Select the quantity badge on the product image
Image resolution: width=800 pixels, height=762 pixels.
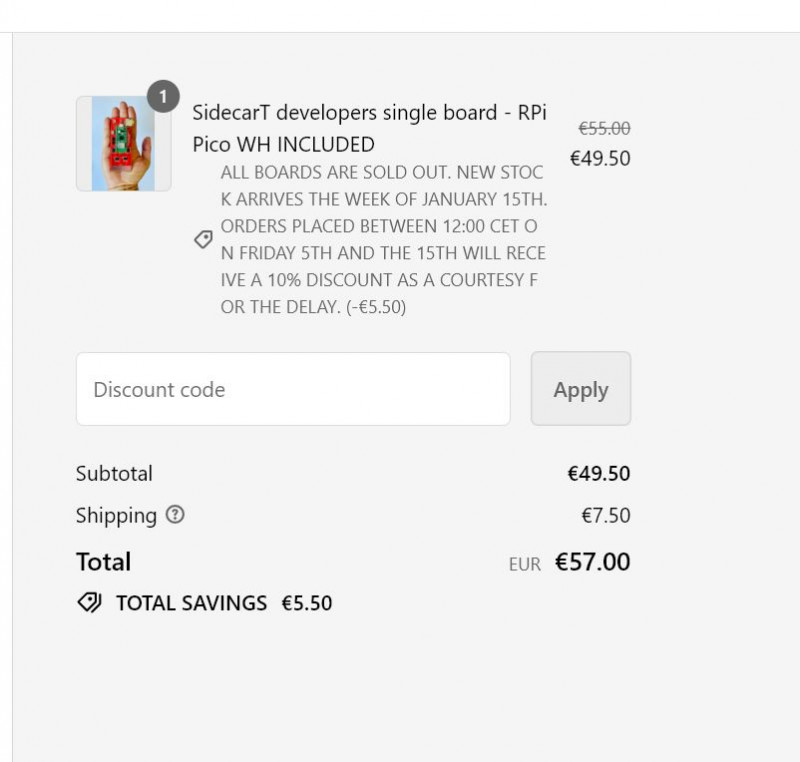[x=163, y=98]
